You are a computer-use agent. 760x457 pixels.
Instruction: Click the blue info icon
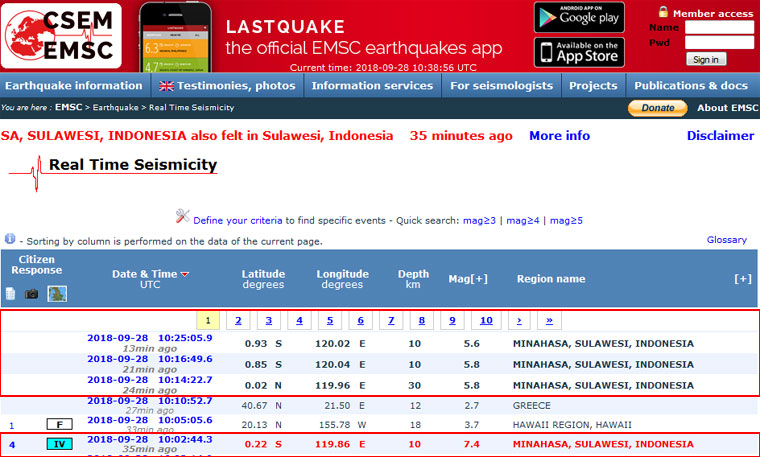[10, 239]
